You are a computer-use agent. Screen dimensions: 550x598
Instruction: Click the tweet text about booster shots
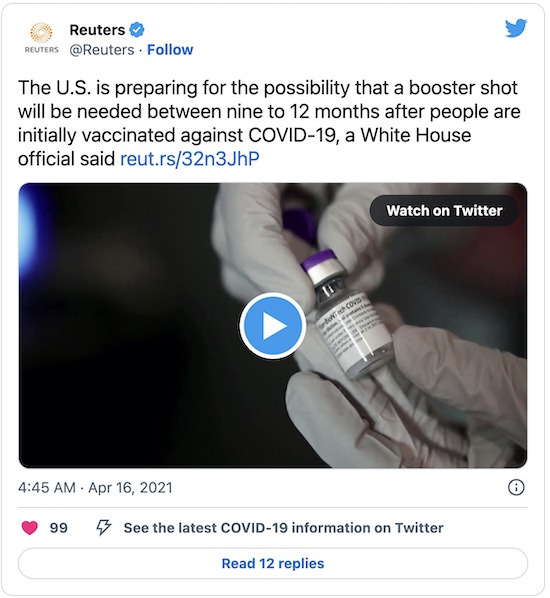pos(269,123)
